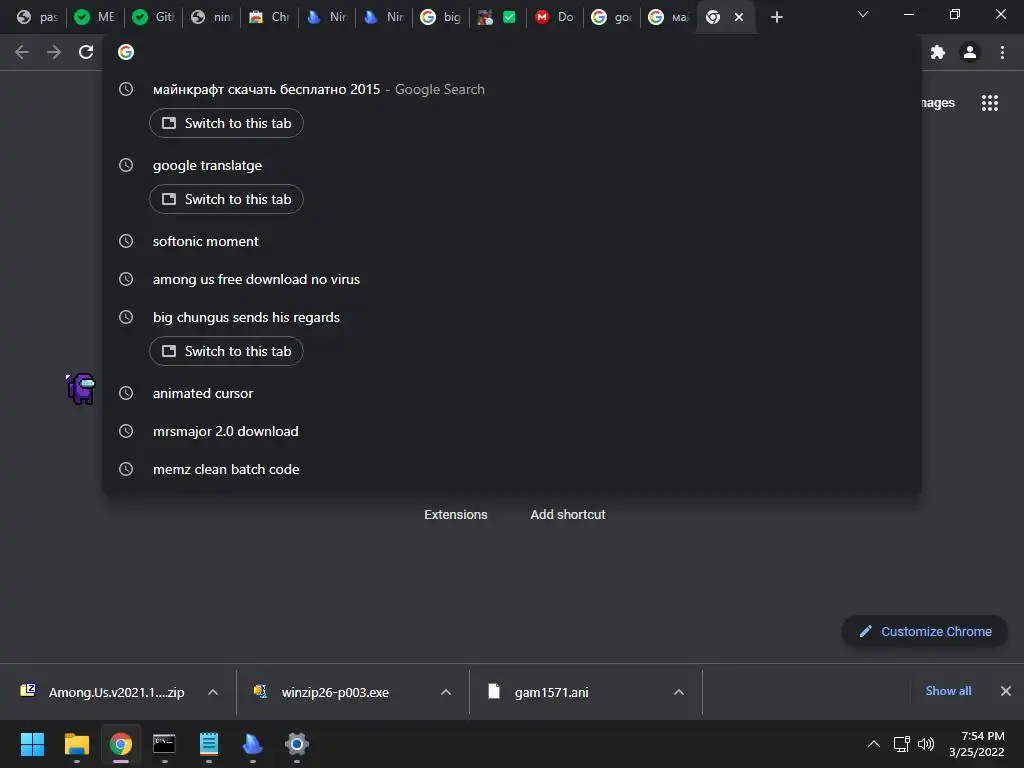1024x768 pixels.
Task: Click clock icon beside 'animated cursor'
Action: 126,393
